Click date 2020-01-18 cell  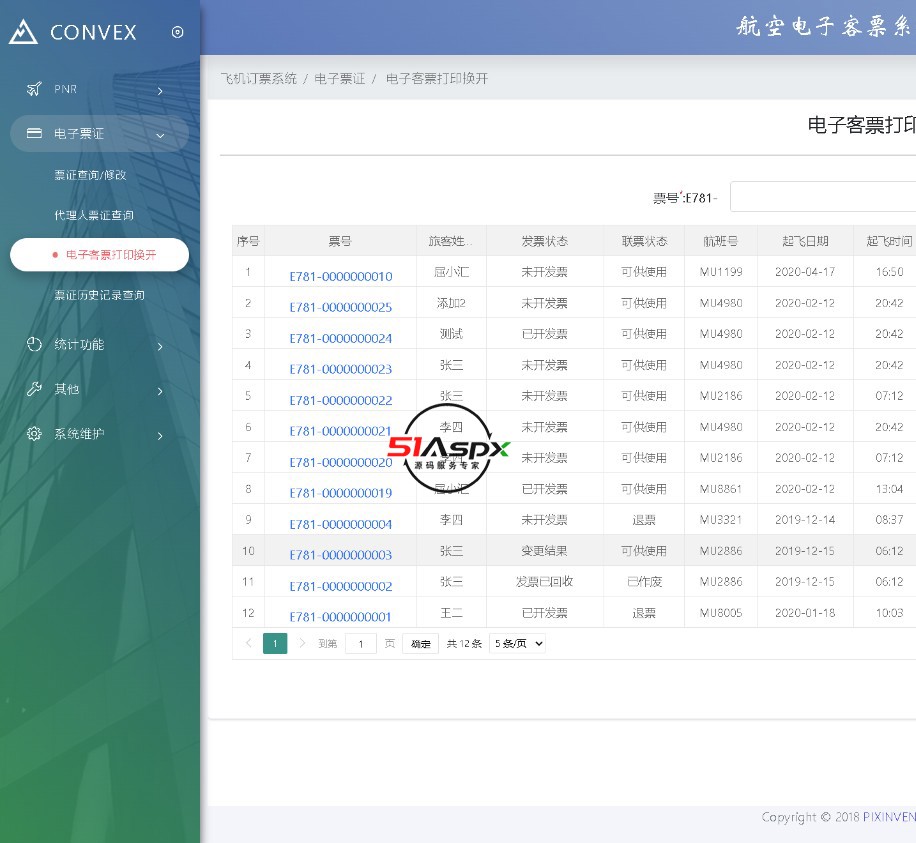pyautogui.click(x=805, y=612)
